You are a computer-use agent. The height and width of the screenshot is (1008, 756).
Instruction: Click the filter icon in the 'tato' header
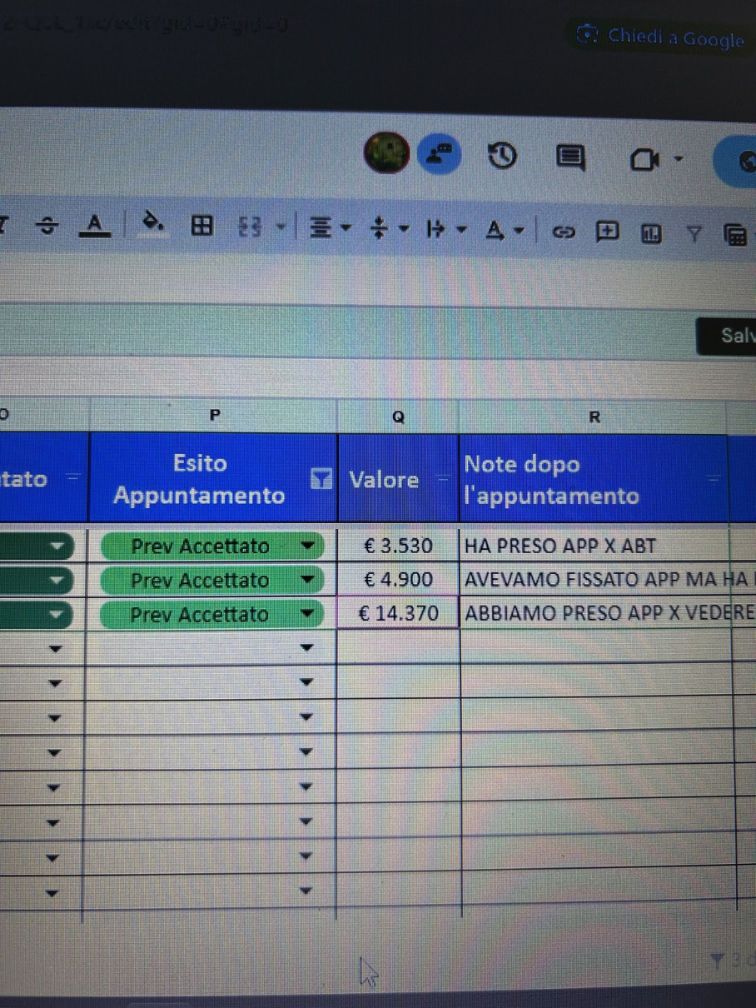[x=73, y=477]
